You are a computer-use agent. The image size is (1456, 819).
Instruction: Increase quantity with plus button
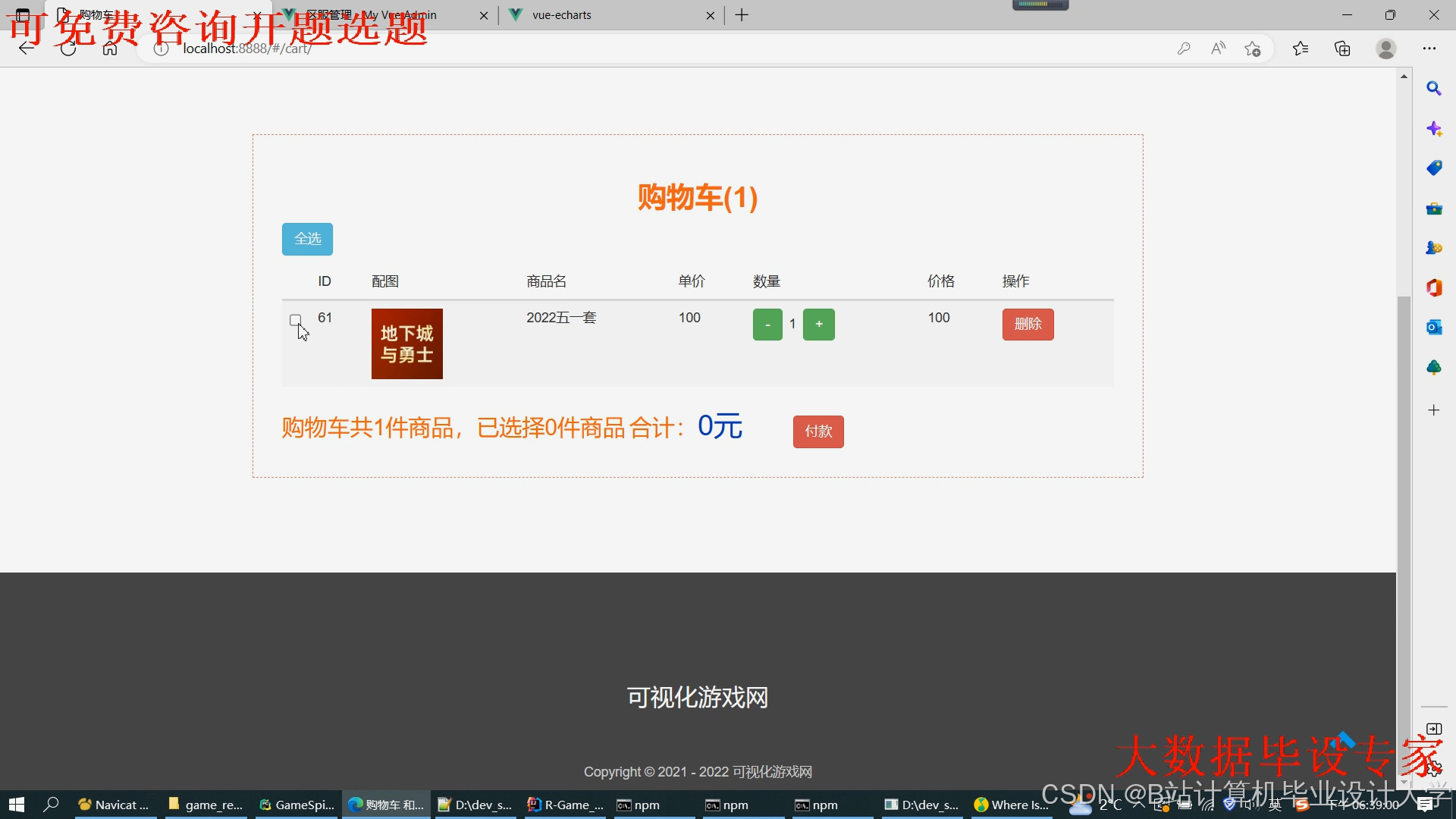tap(818, 325)
